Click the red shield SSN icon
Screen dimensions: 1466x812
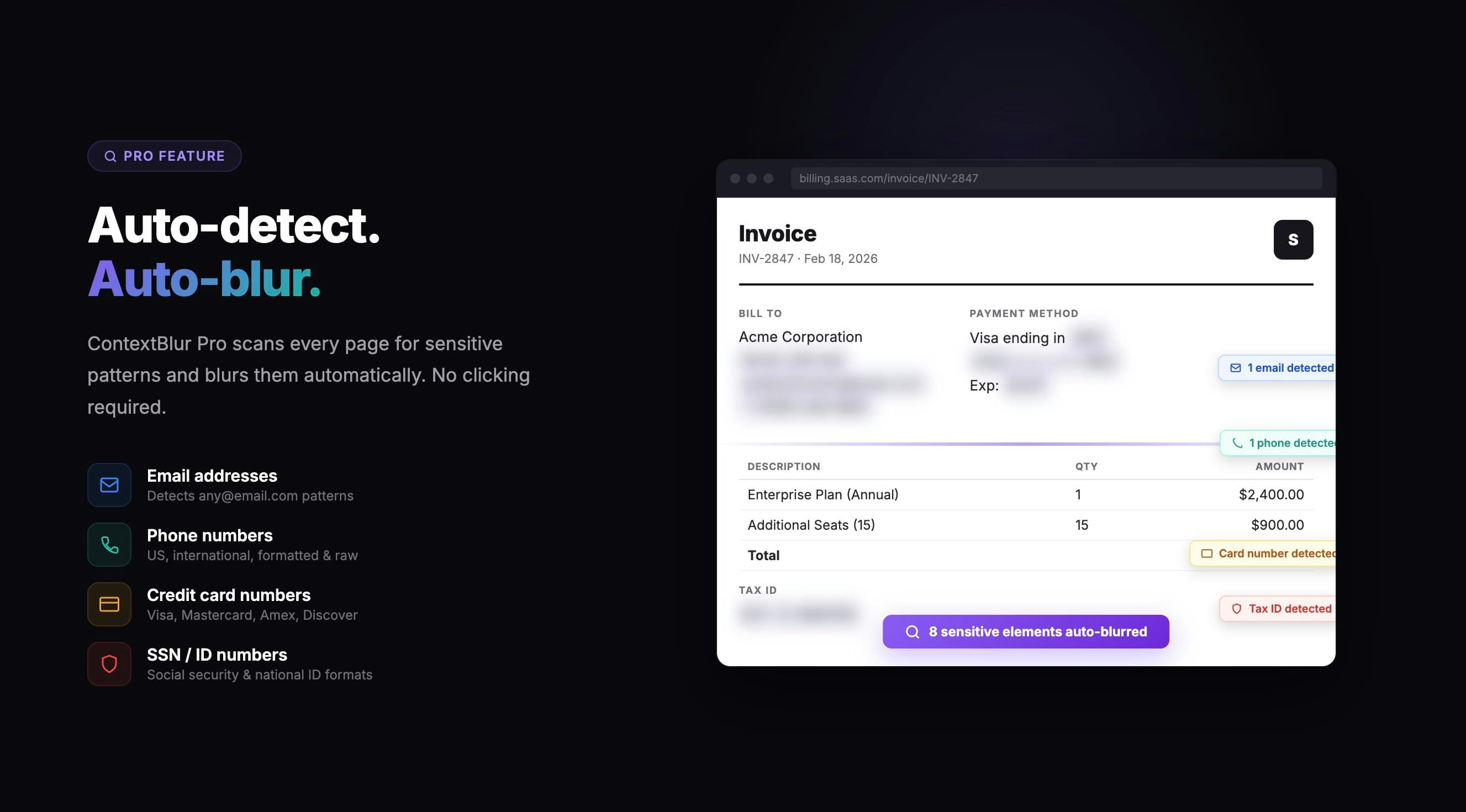pos(109,664)
